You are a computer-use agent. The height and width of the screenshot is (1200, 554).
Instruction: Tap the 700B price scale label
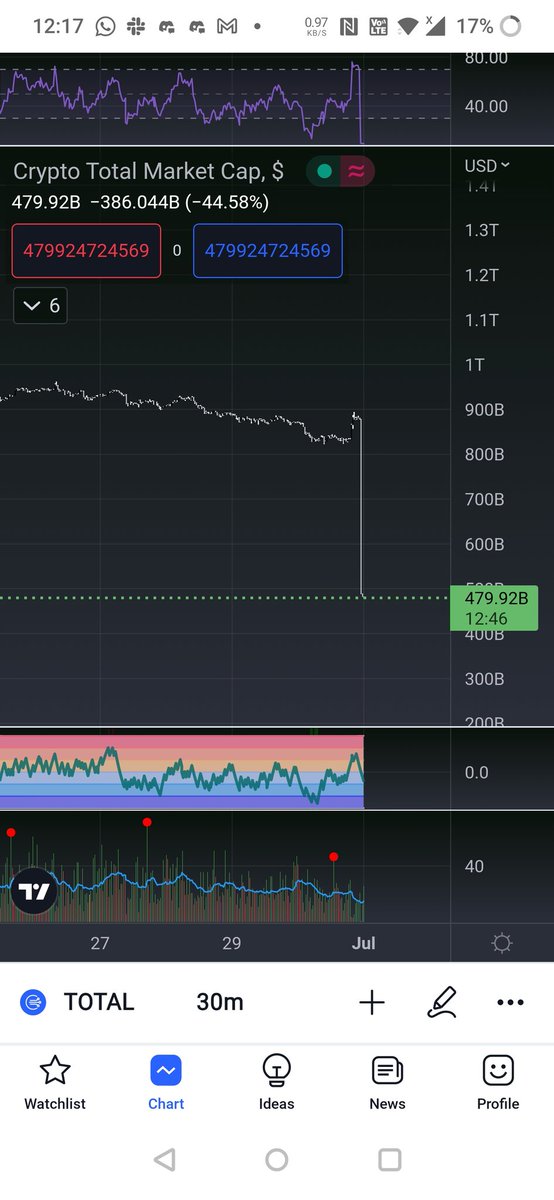tap(482, 499)
